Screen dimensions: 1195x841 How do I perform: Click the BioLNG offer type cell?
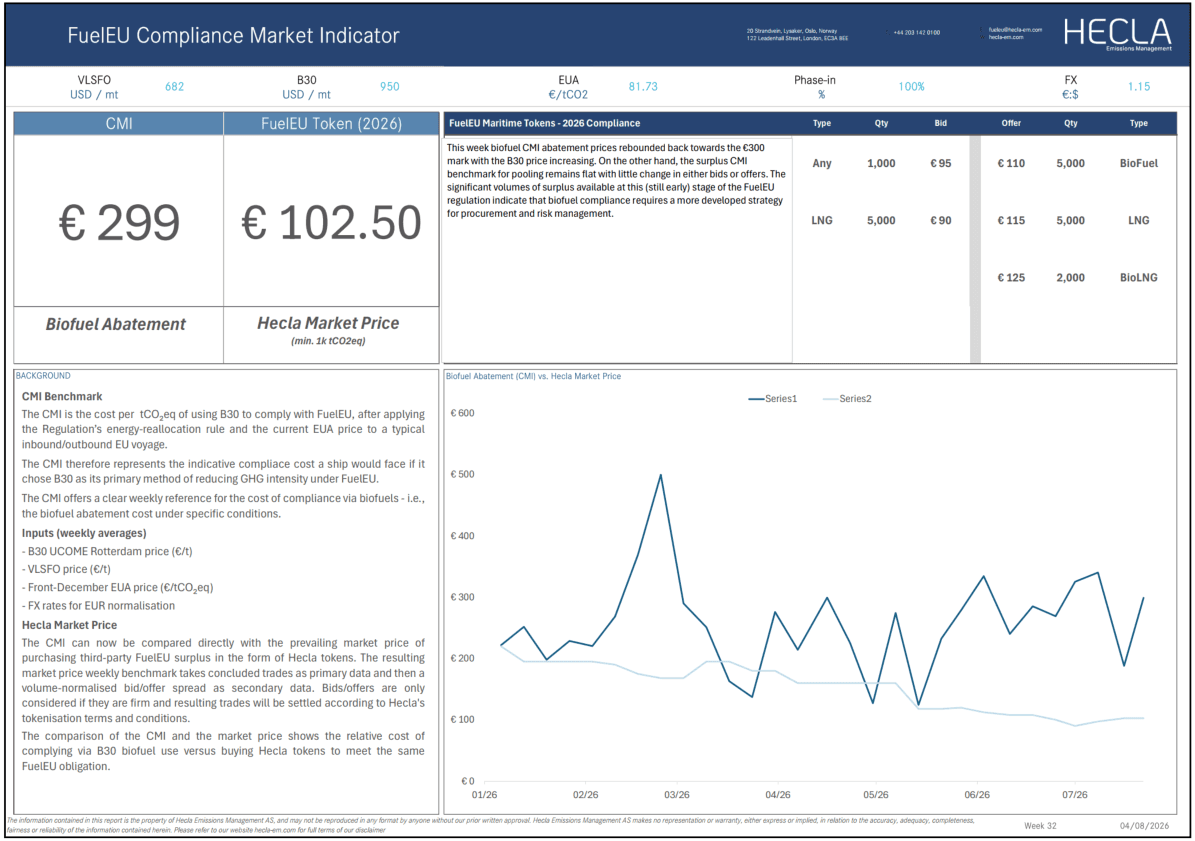pos(1139,277)
